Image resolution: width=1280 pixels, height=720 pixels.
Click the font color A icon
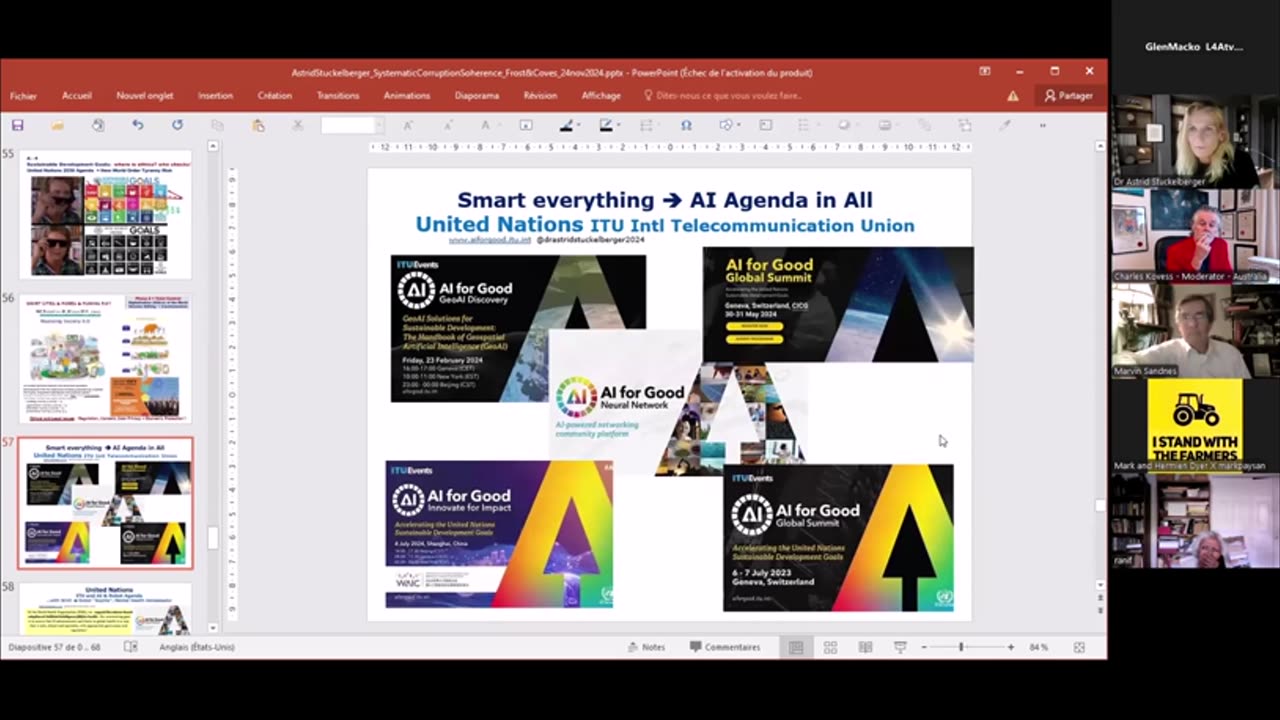[x=486, y=125]
